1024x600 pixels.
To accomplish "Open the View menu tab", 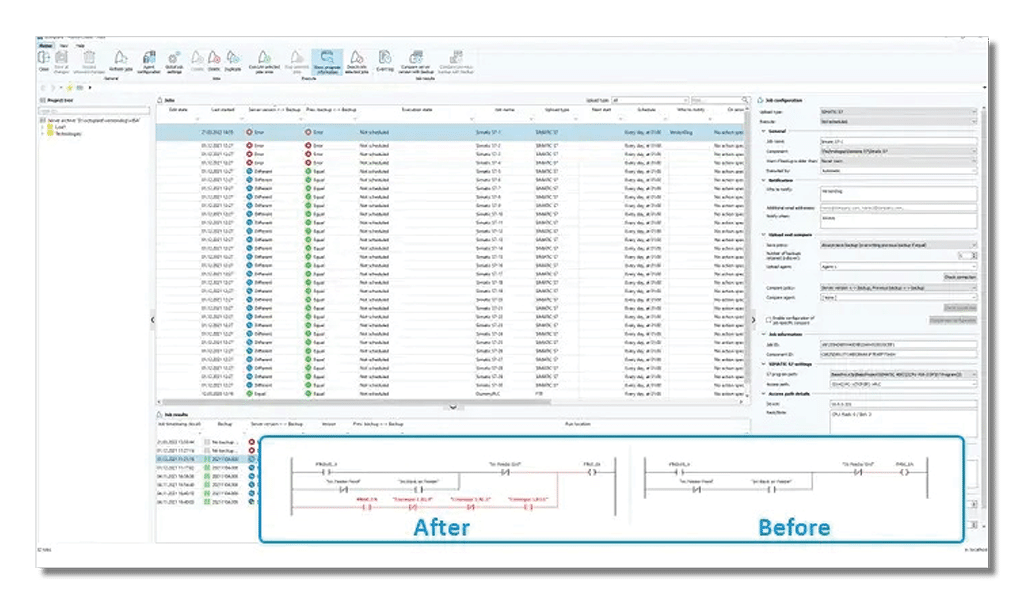I will (63, 45).
